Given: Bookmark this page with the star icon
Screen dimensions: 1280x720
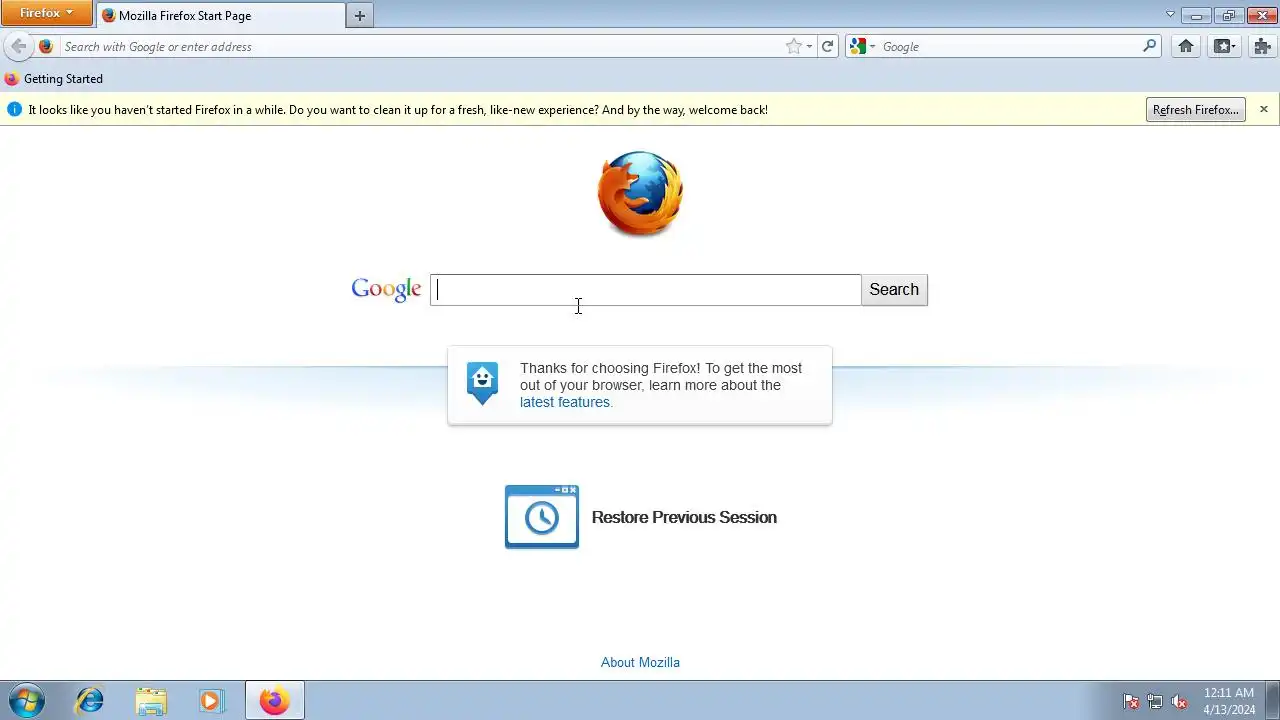Looking at the screenshot, I should coord(793,46).
